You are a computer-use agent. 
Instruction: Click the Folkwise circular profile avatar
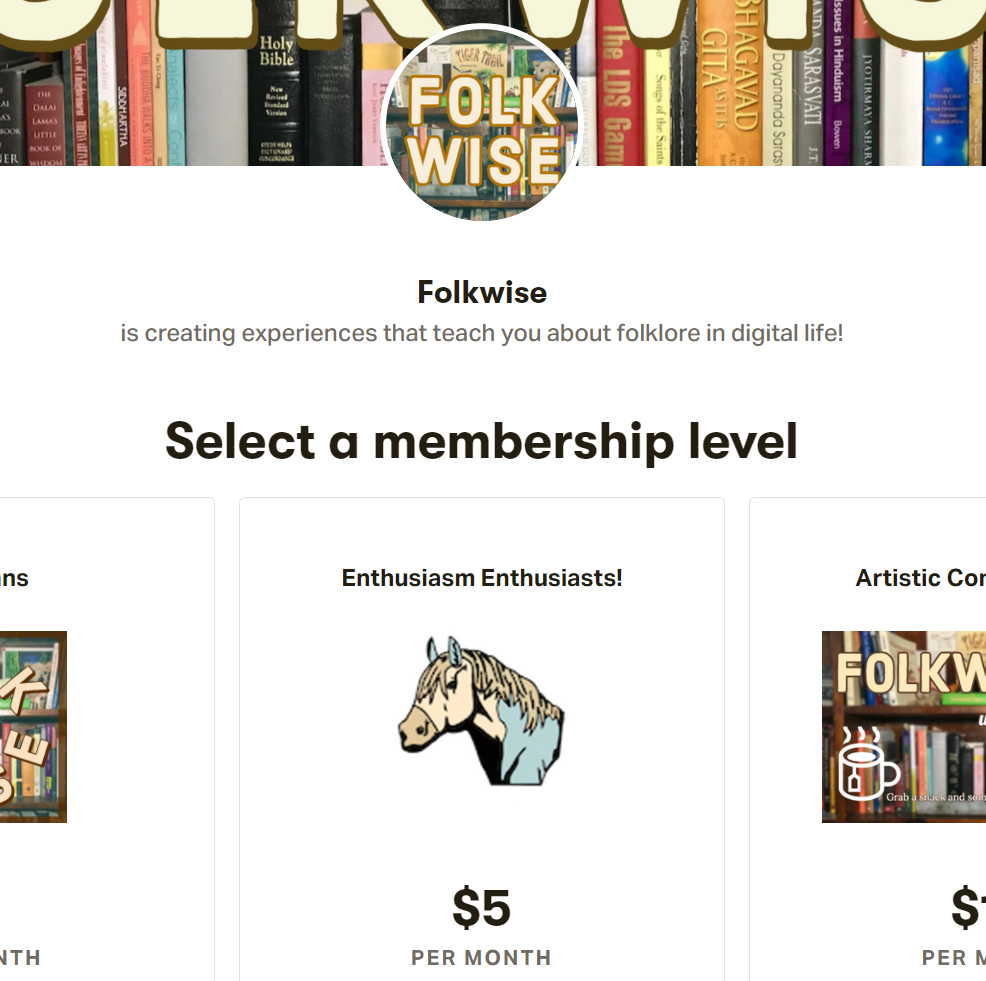point(482,123)
